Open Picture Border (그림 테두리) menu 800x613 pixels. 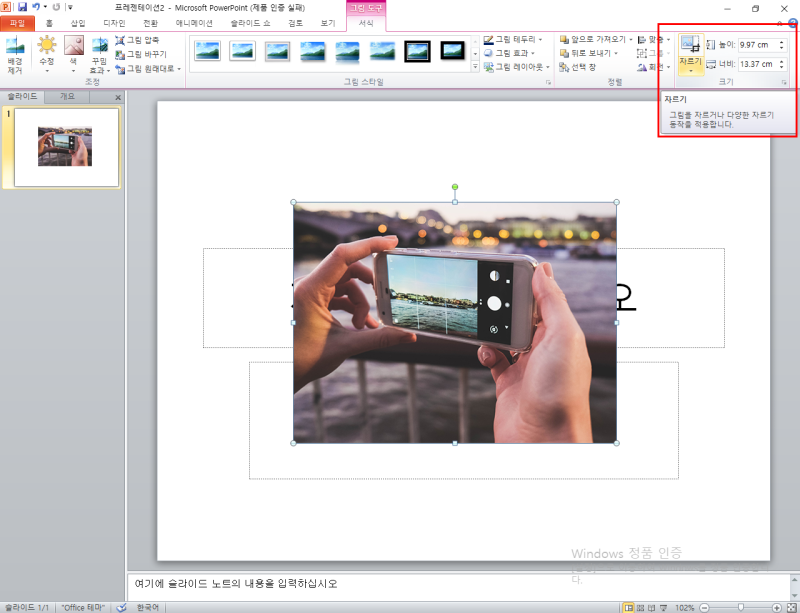(x=513, y=39)
